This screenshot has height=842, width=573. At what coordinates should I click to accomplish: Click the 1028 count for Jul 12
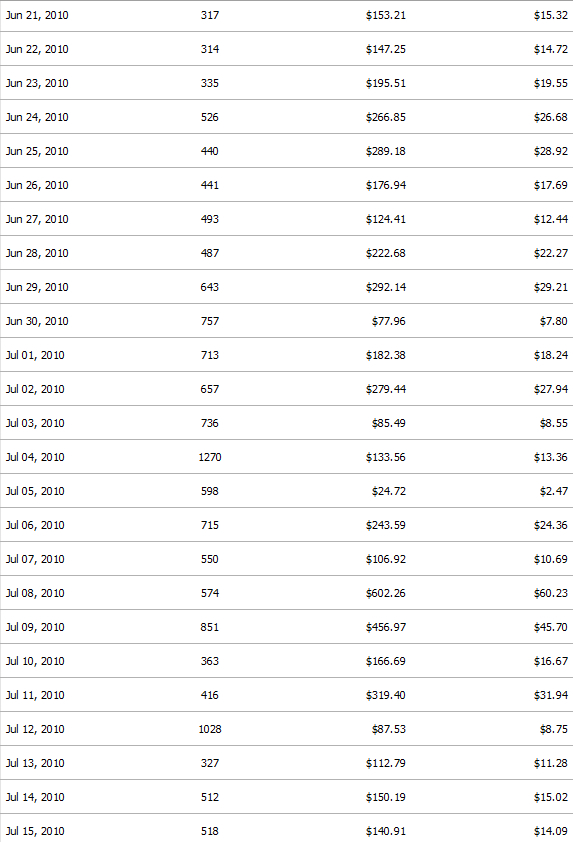pyautogui.click(x=209, y=729)
